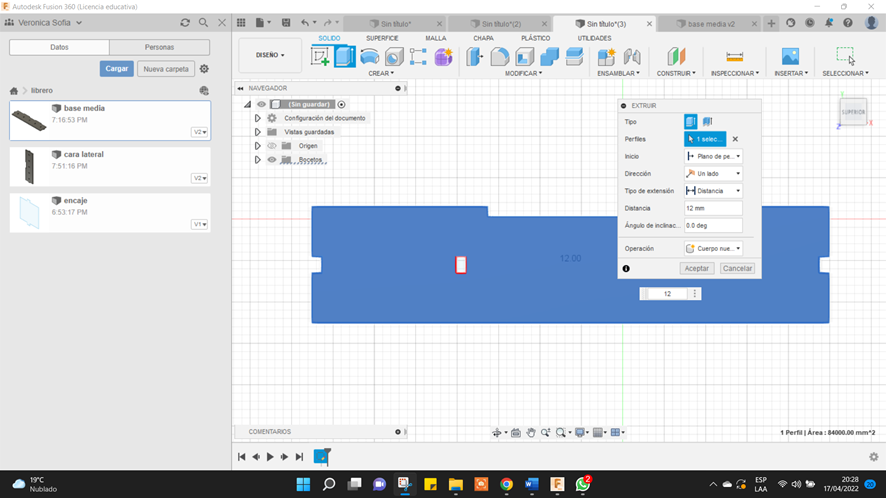Open the Dirección dropdown
This screenshot has width=886, height=498.
(x=713, y=174)
